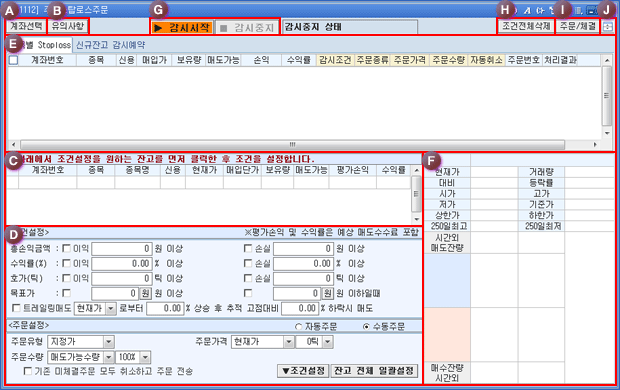The image size is (620, 390).
Task: Click the monitoring table scroll-right arrow
Action: click(x=595, y=145)
